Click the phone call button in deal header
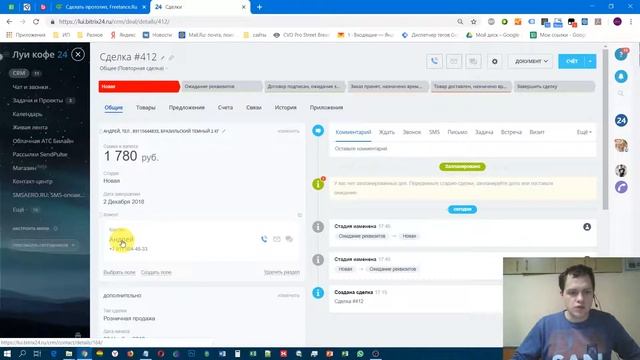The height and width of the screenshot is (360, 640). 434,61
